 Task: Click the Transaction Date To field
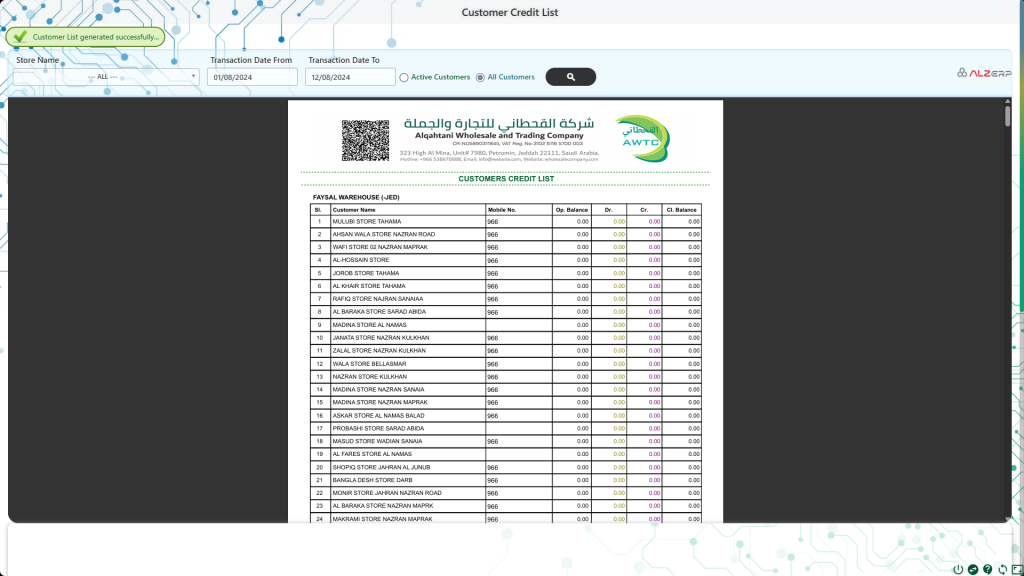pos(350,77)
